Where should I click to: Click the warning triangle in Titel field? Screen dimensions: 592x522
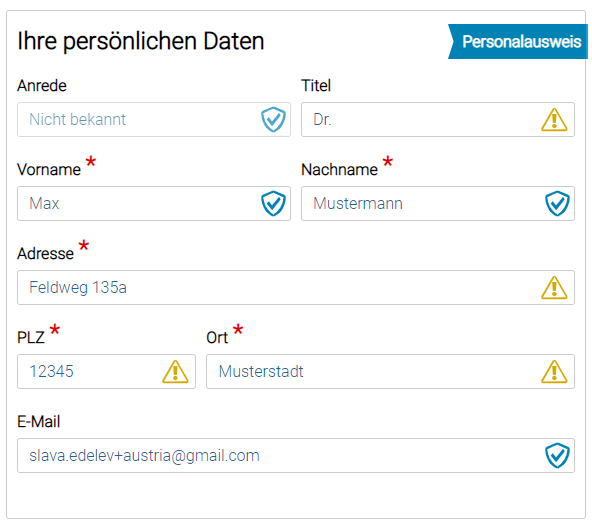(x=554, y=120)
